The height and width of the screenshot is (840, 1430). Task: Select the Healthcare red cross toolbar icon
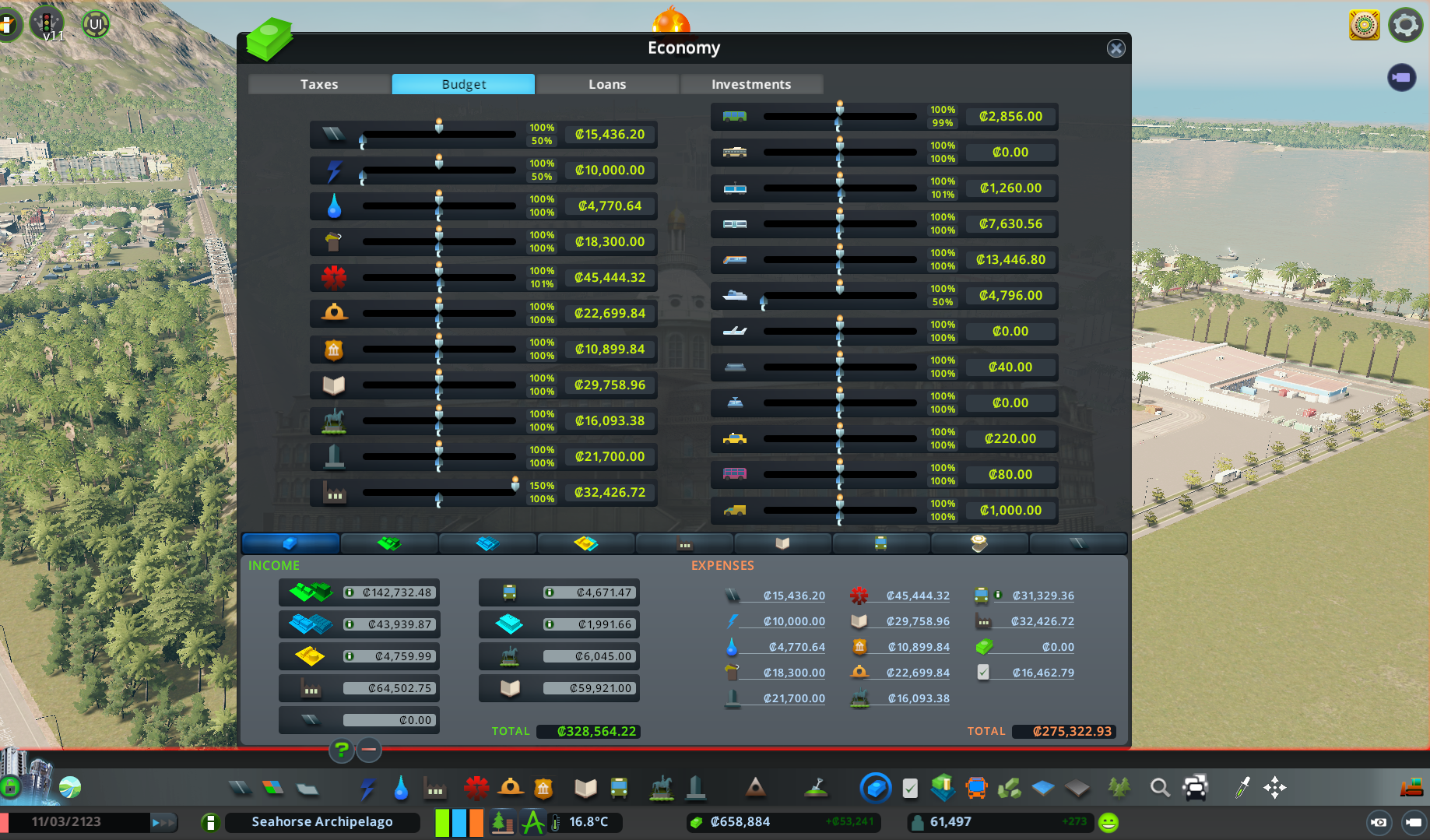pos(476,789)
